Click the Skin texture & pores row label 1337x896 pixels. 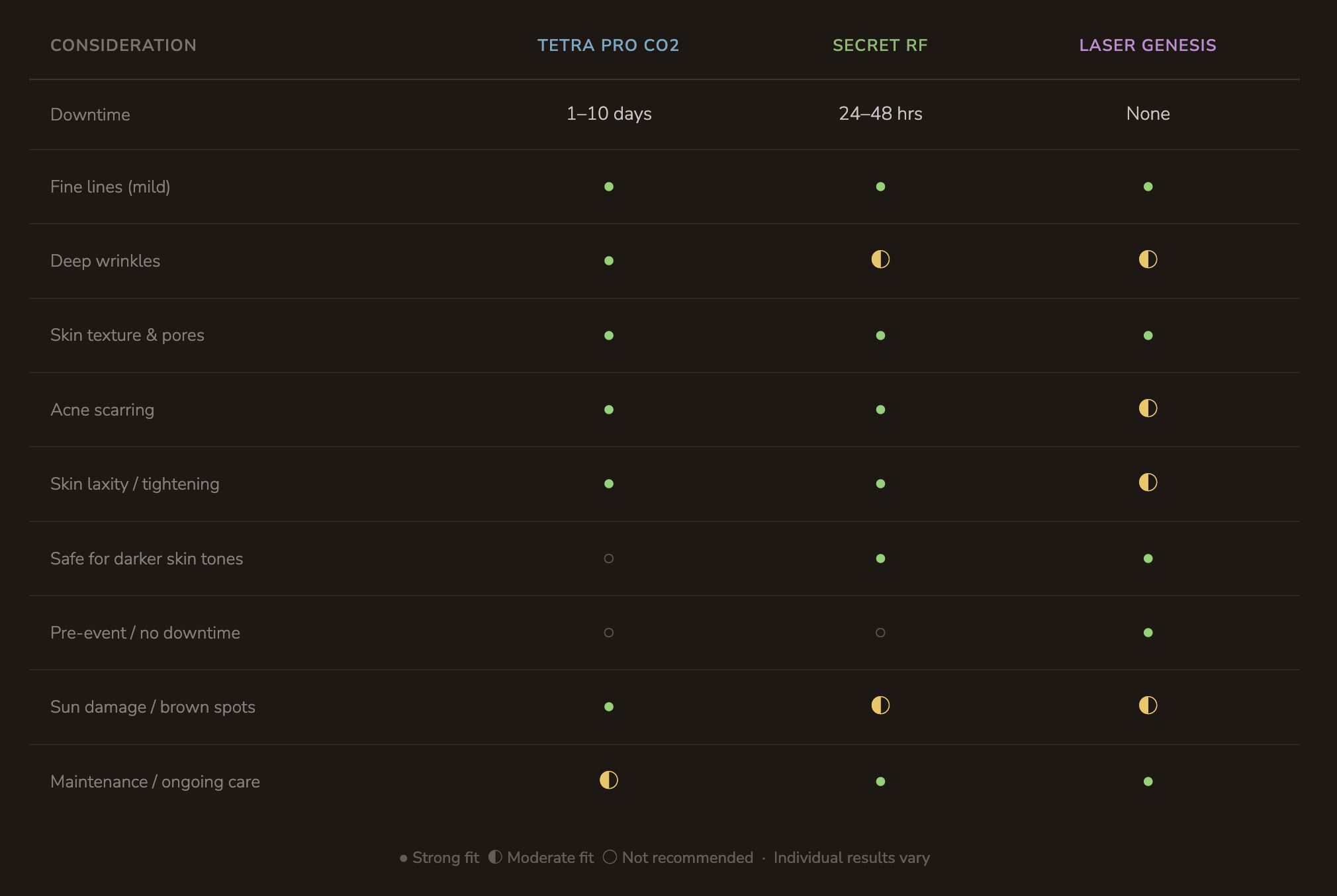point(127,335)
